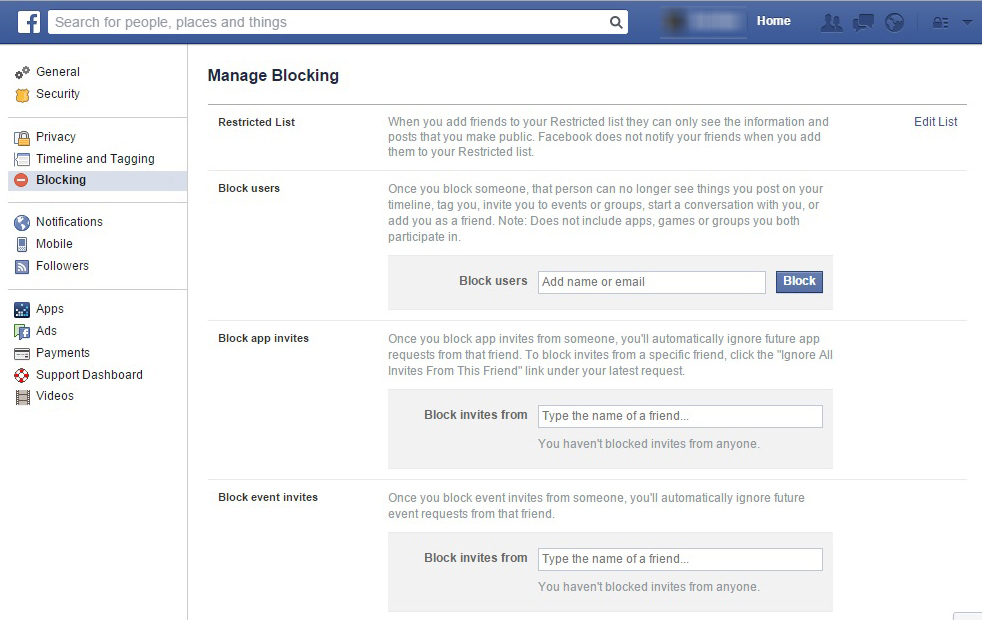Open the messages icon in top bar
This screenshot has height=620, width=982.
tap(862, 21)
